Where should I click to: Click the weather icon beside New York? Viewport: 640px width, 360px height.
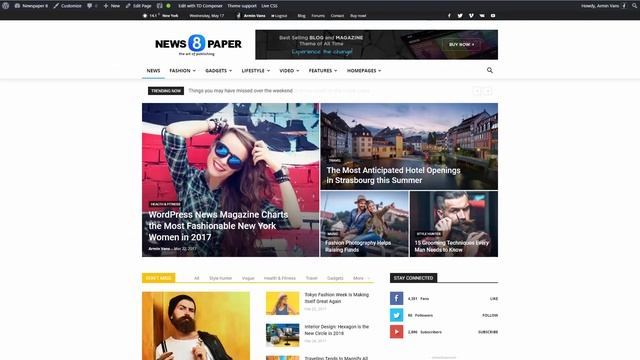click(x=144, y=16)
